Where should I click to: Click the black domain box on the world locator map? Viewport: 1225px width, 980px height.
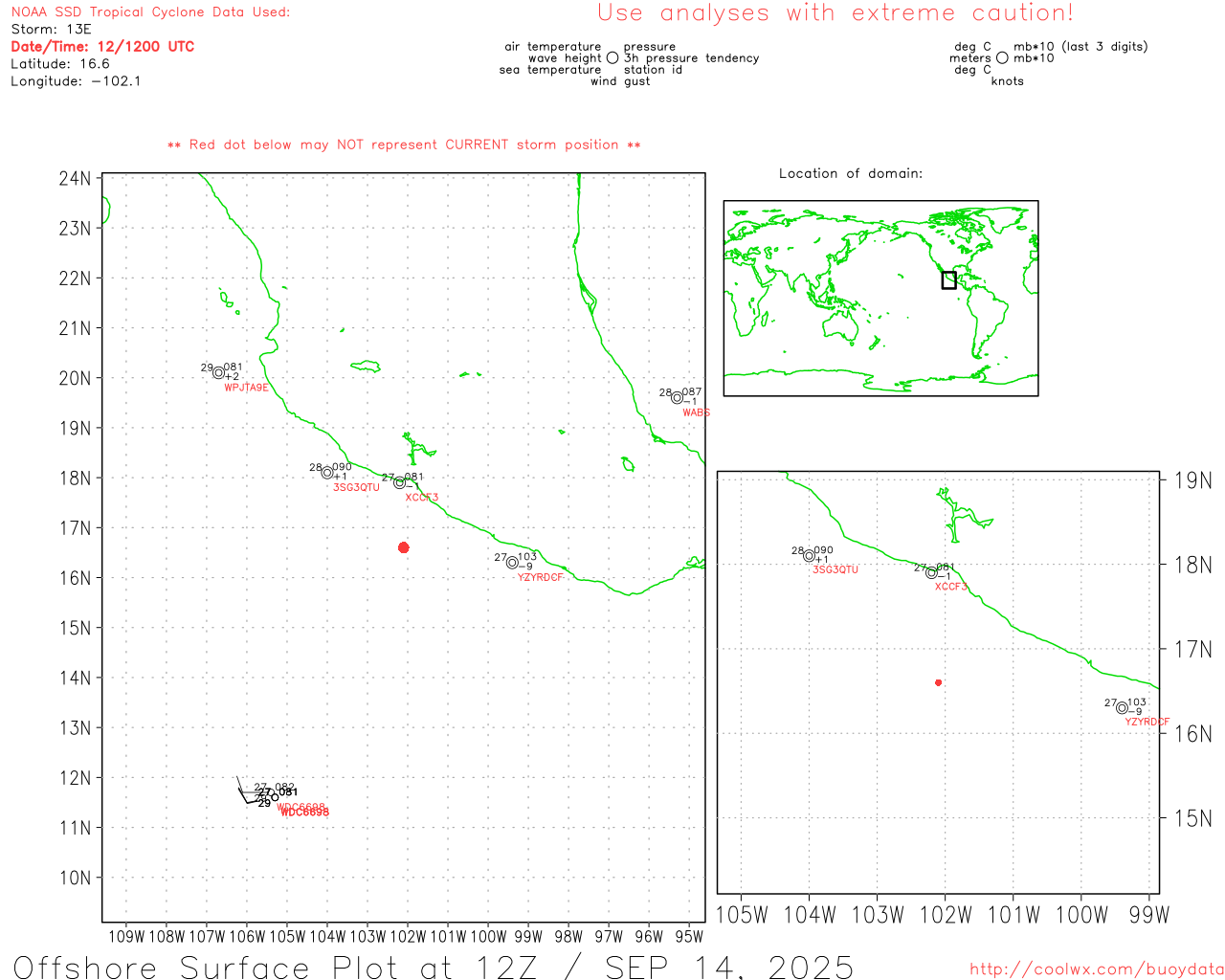948,279
